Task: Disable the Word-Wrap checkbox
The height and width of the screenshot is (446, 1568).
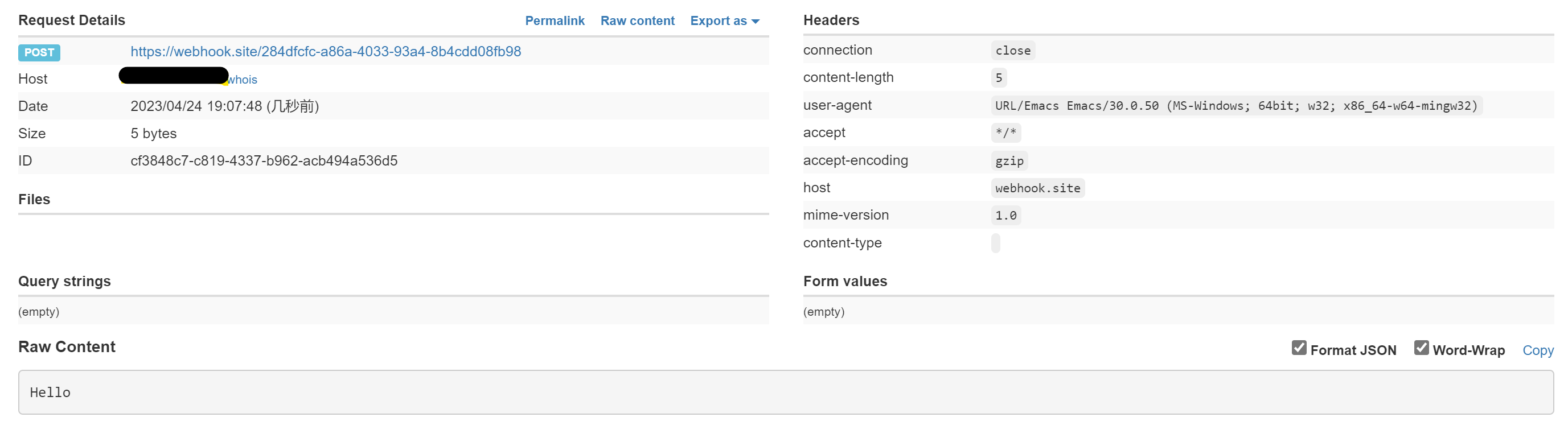Action: 1421,348
